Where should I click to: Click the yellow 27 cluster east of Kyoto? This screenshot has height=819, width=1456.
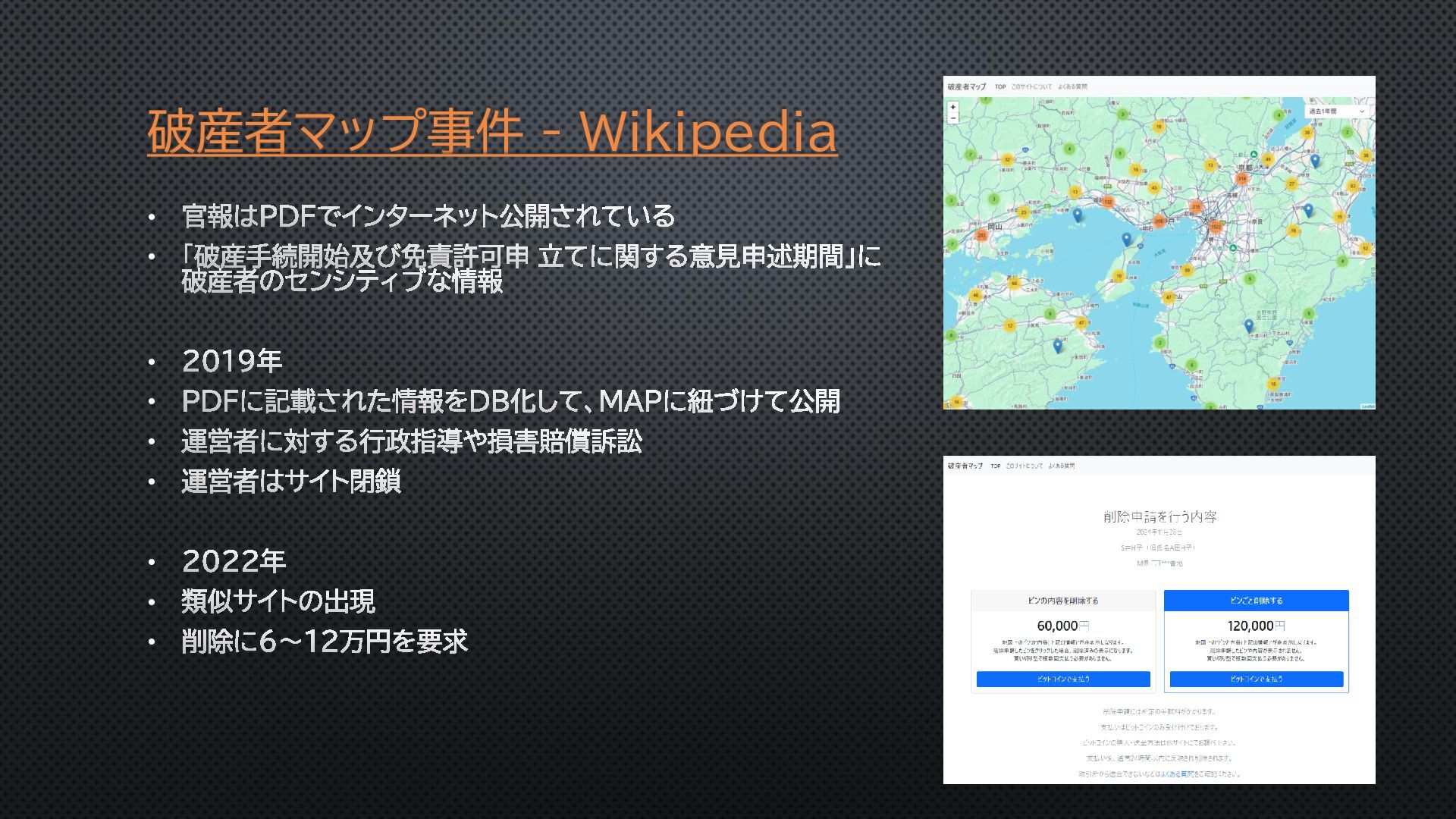tap(1291, 184)
